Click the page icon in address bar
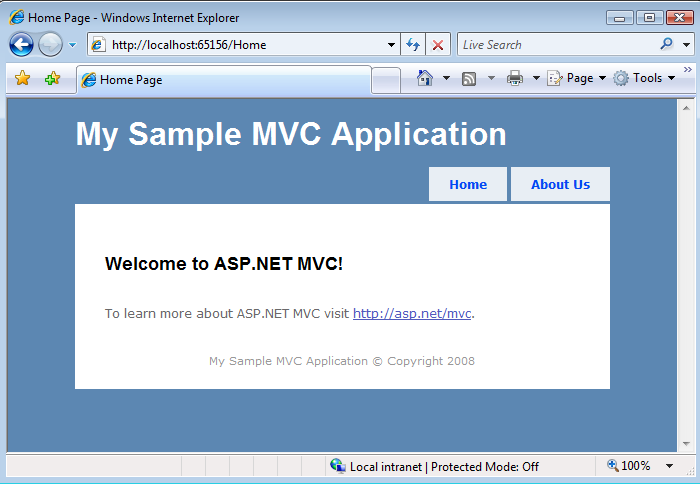 tap(98, 45)
